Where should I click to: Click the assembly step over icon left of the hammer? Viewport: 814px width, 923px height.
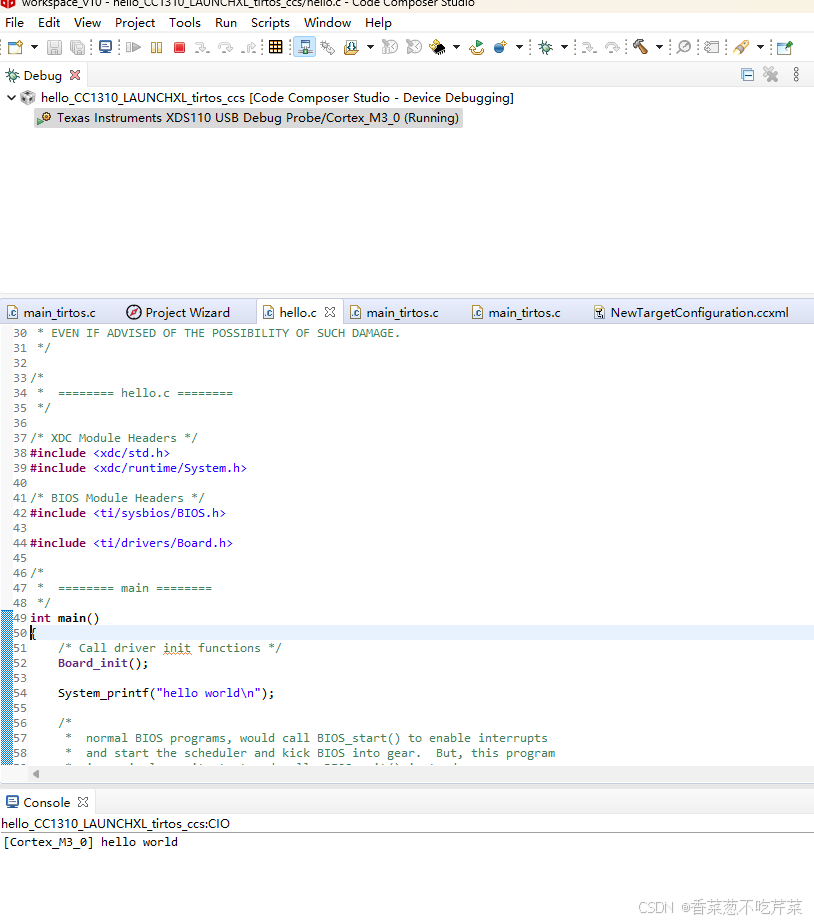(x=612, y=47)
